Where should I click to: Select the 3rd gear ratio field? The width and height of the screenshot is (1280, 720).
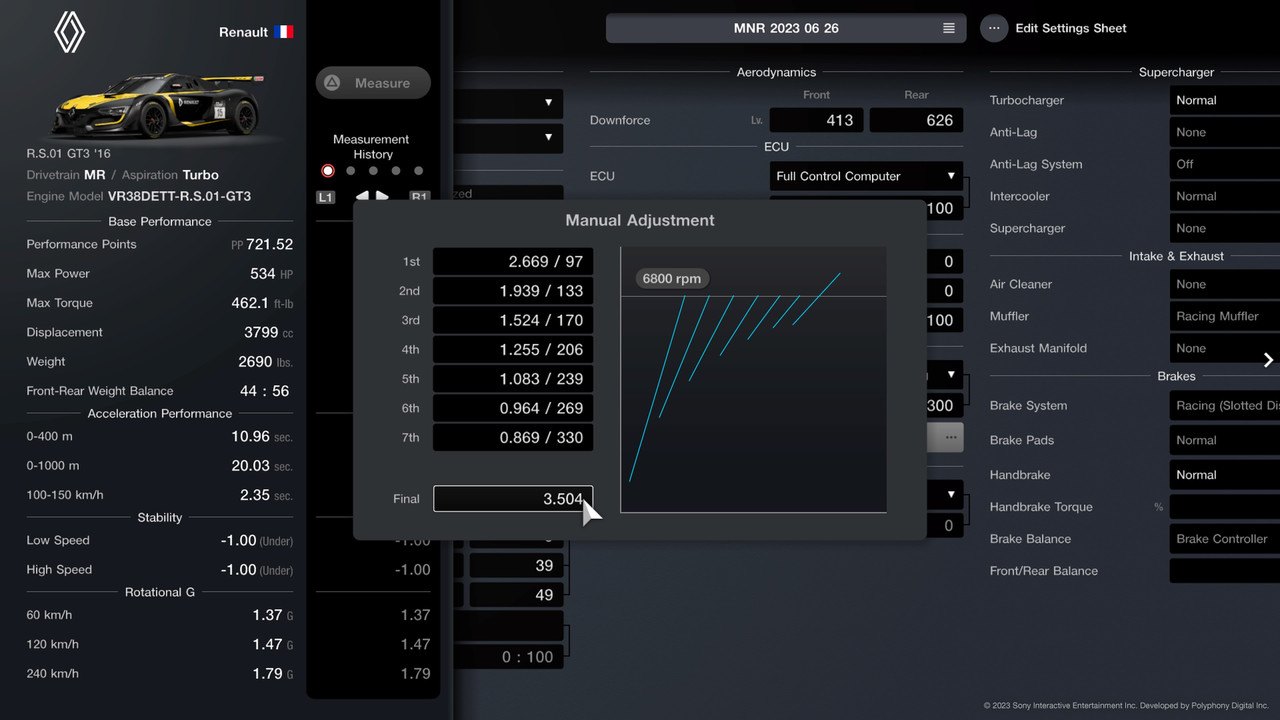point(513,320)
